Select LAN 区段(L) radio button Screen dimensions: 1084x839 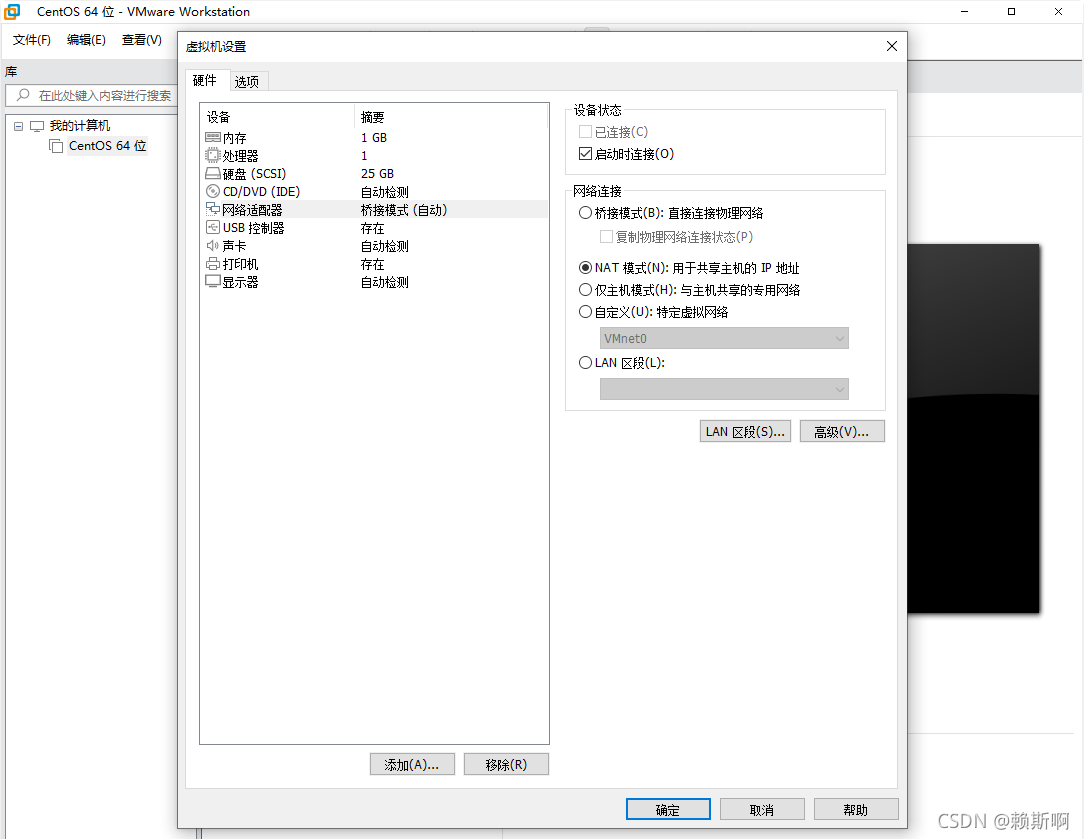coord(586,362)
